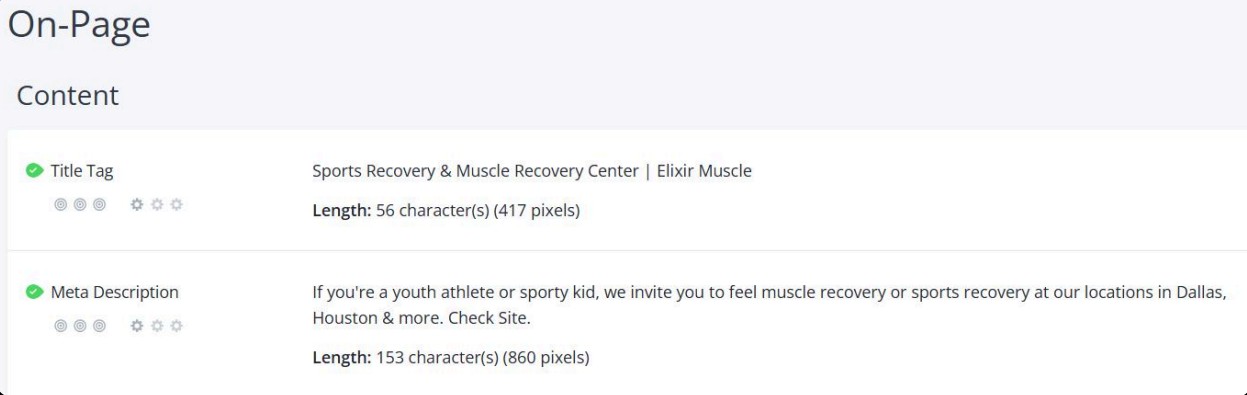Viewport: 1247px width, 395px height.
Task: Click the middle gear icon under Meta Description
Action: 157,326
